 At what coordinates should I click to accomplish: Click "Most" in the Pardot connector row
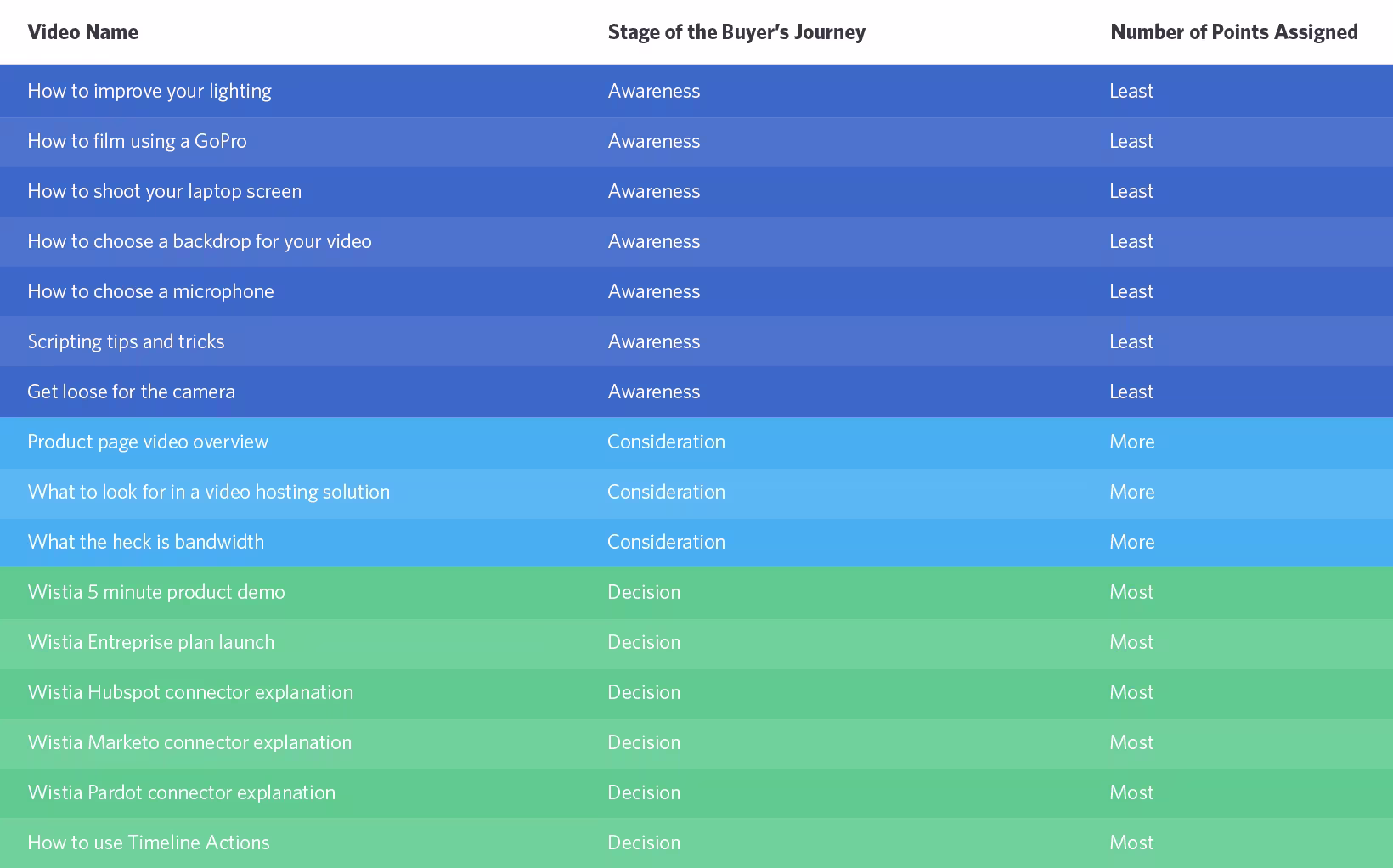(1131, 792)
